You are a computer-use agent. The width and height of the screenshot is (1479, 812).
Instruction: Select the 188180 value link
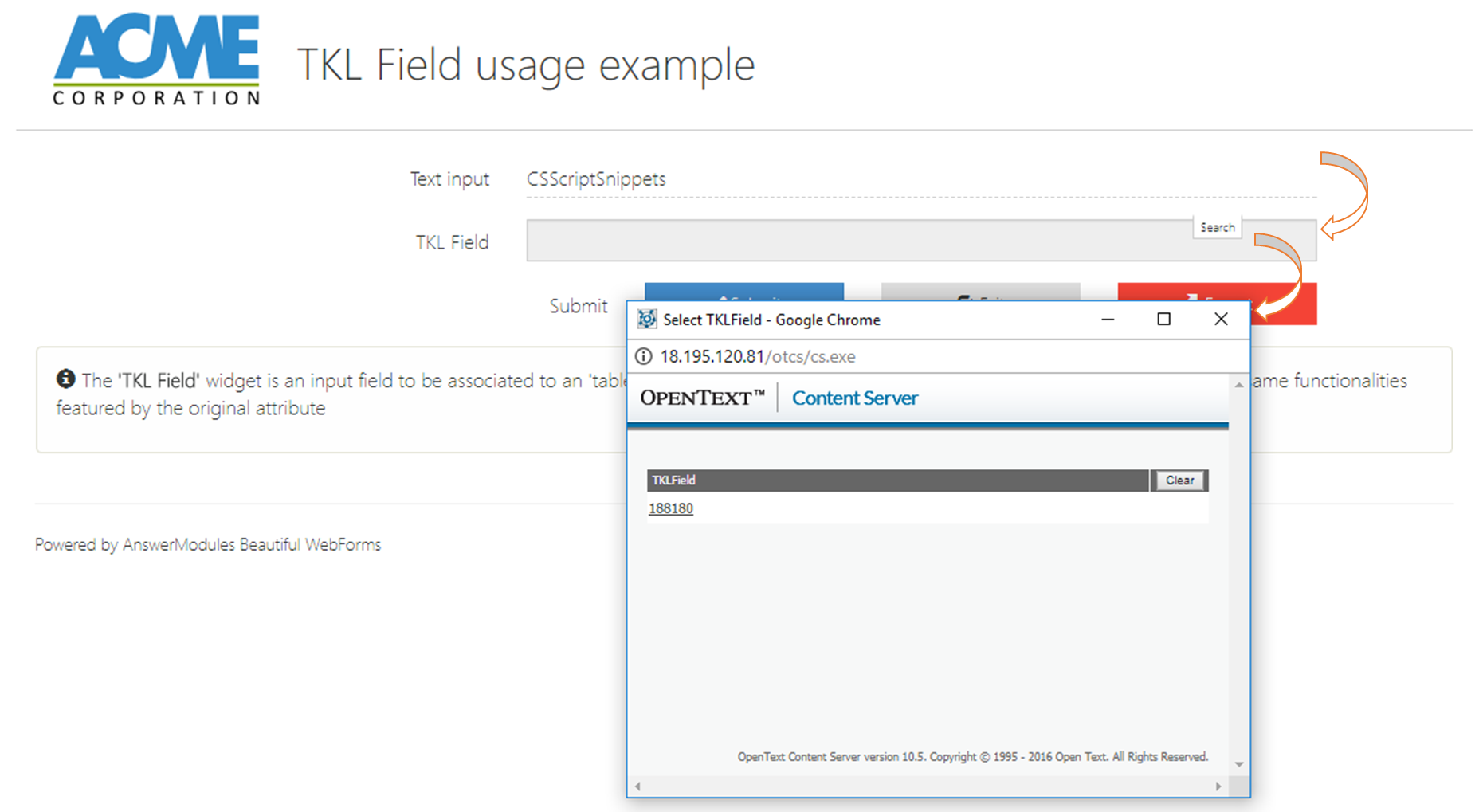670,508
